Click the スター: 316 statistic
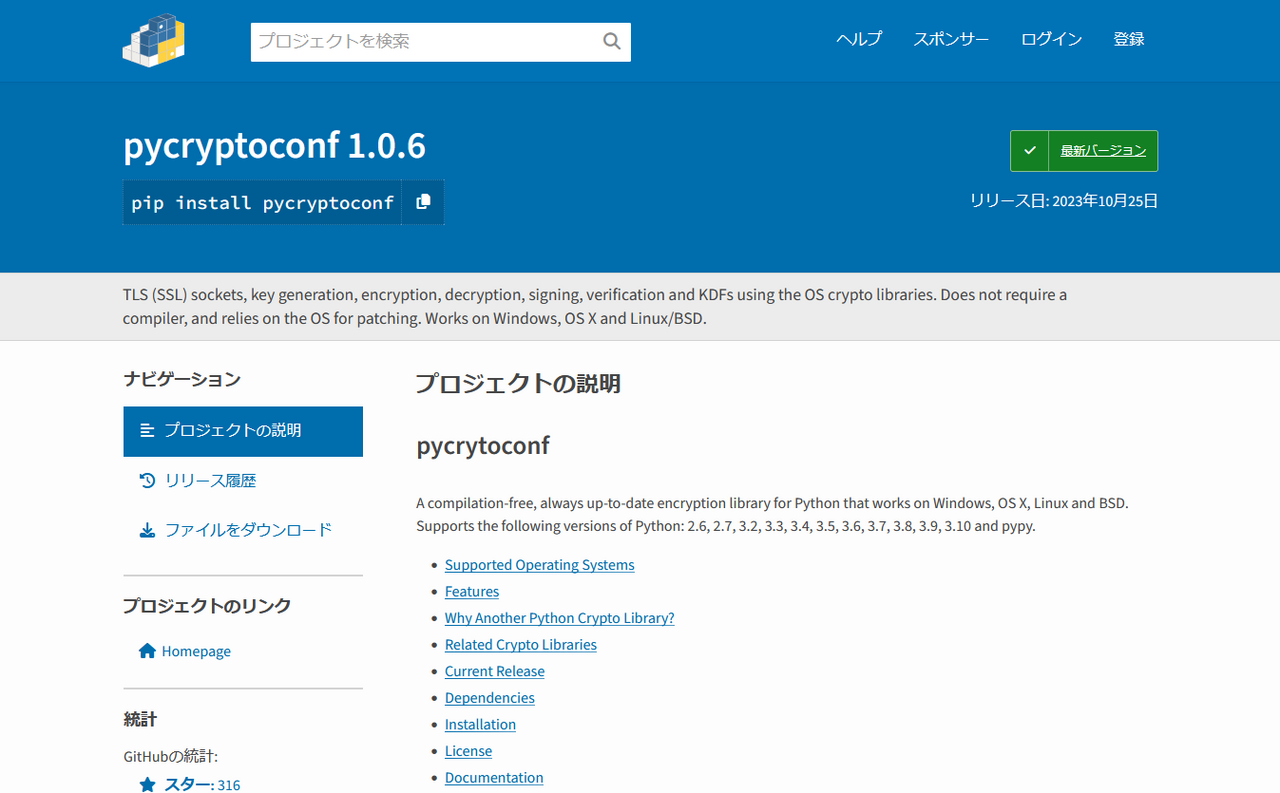This screenshot has width=1280, height=793. pos(202,785)
